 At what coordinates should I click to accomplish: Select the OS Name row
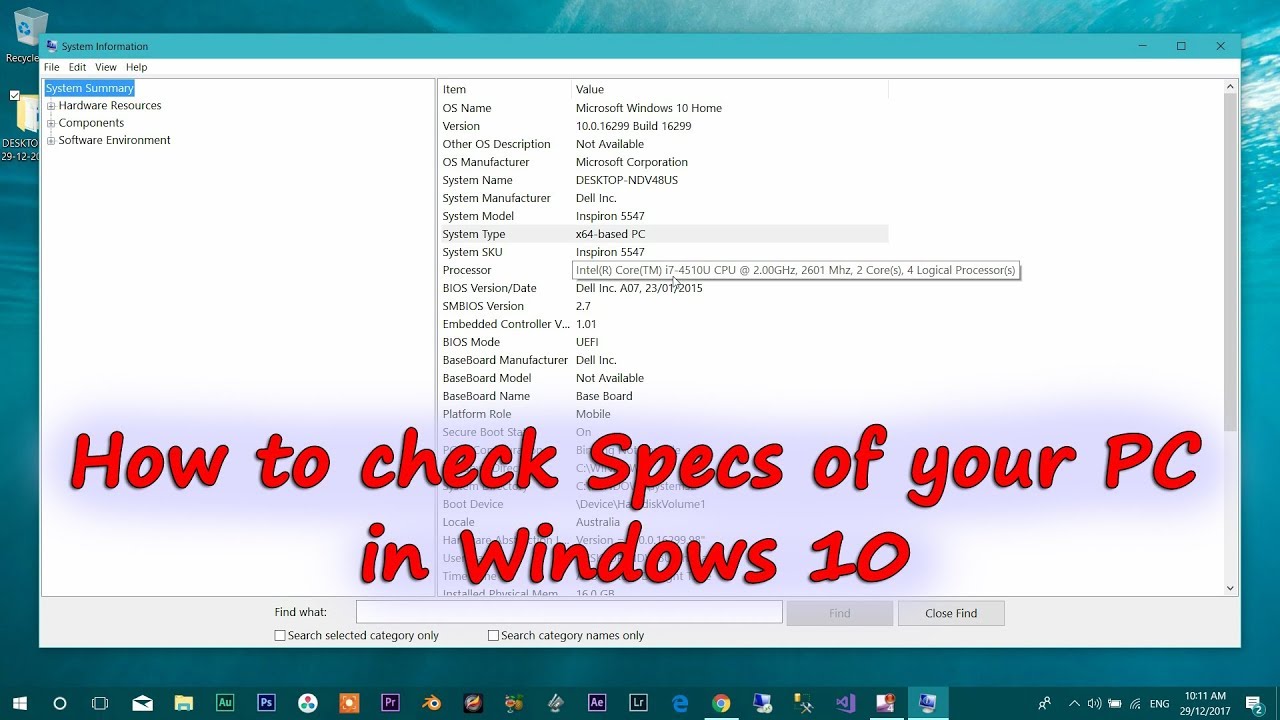[x=663, y=108]
